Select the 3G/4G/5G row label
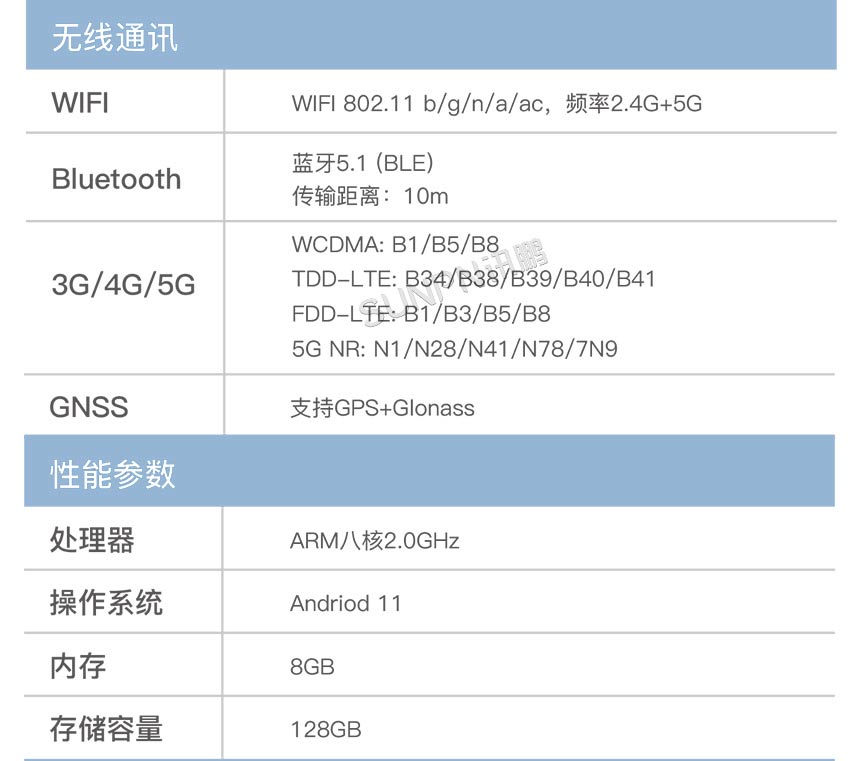Image resolution: width=860 pixels, height=761 pixels. [x=123, y=286]
